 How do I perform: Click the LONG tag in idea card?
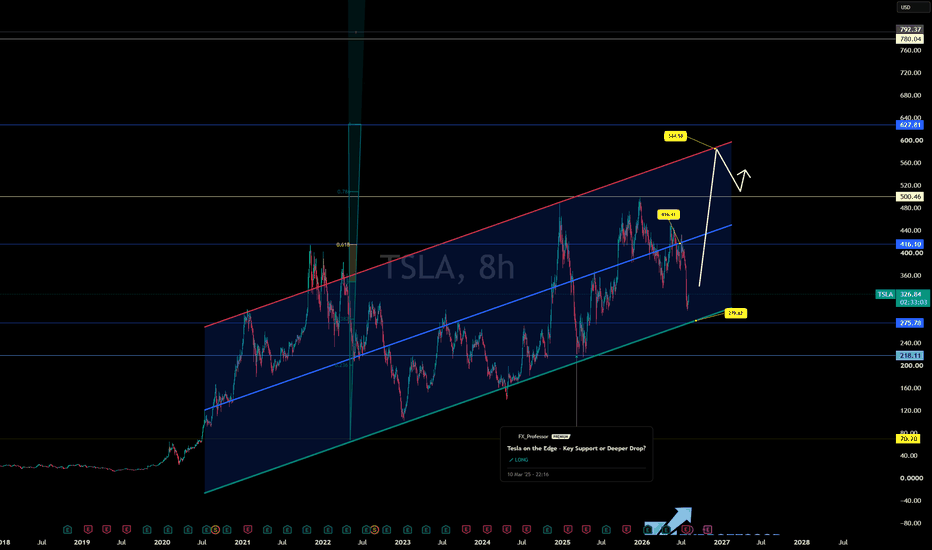518,460
